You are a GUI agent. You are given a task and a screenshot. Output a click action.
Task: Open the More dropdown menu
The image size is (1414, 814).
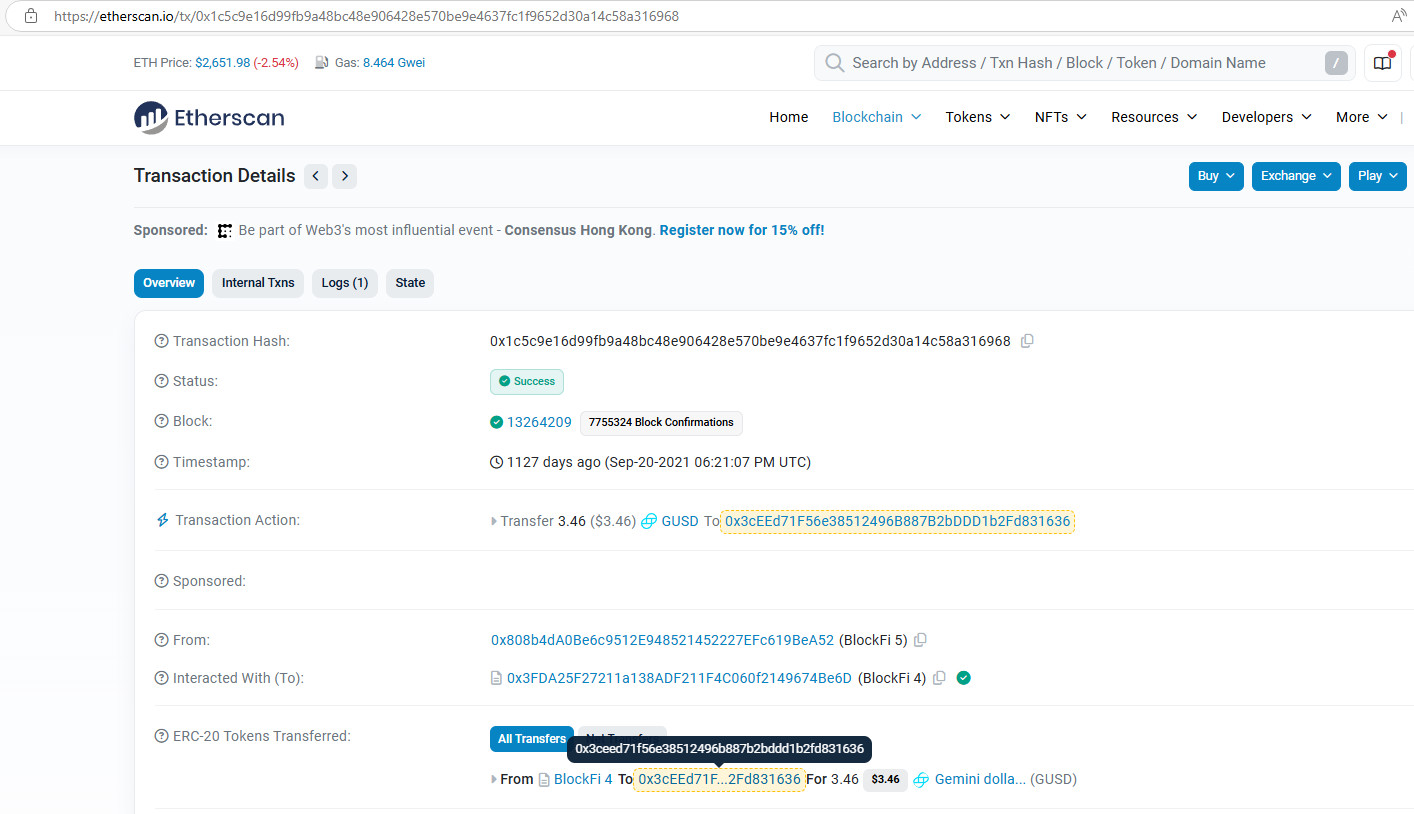pos(1362,117)
